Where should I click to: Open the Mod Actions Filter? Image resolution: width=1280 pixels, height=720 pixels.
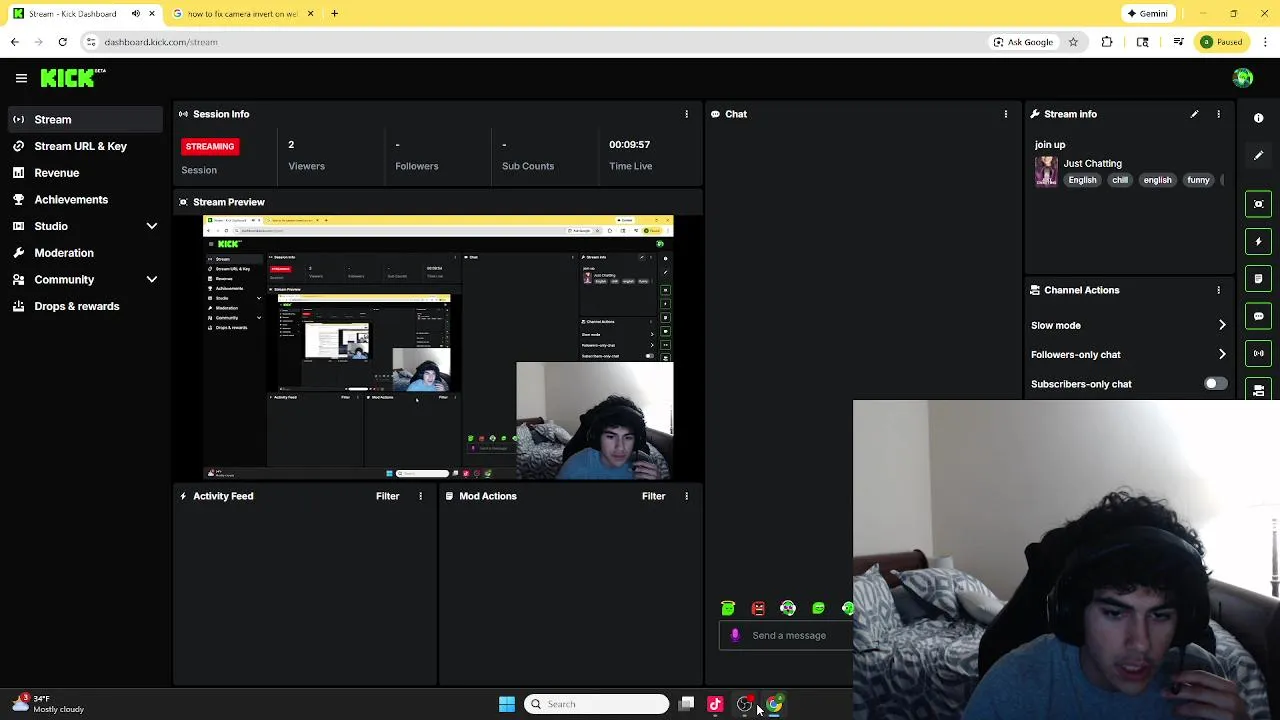point(653,496)
